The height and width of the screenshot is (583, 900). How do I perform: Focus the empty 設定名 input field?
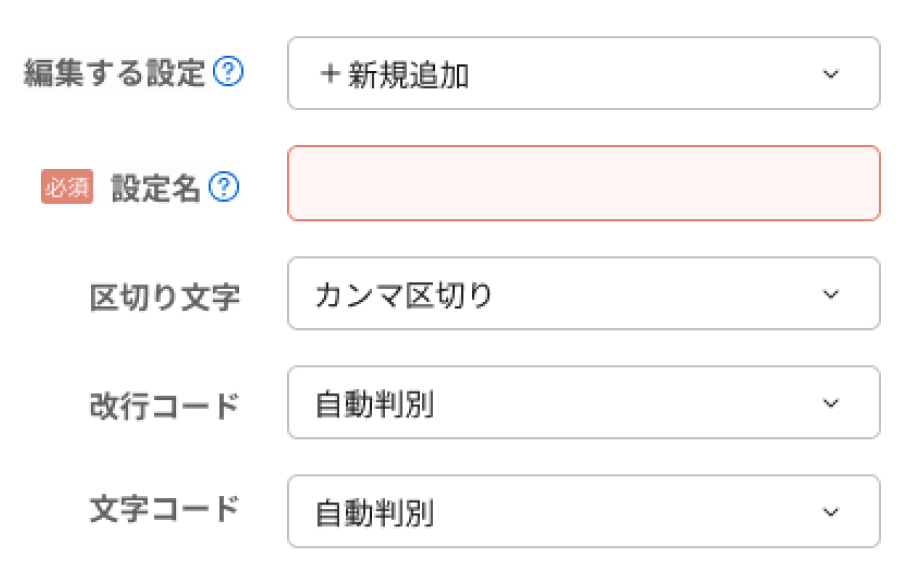(583, 184)
